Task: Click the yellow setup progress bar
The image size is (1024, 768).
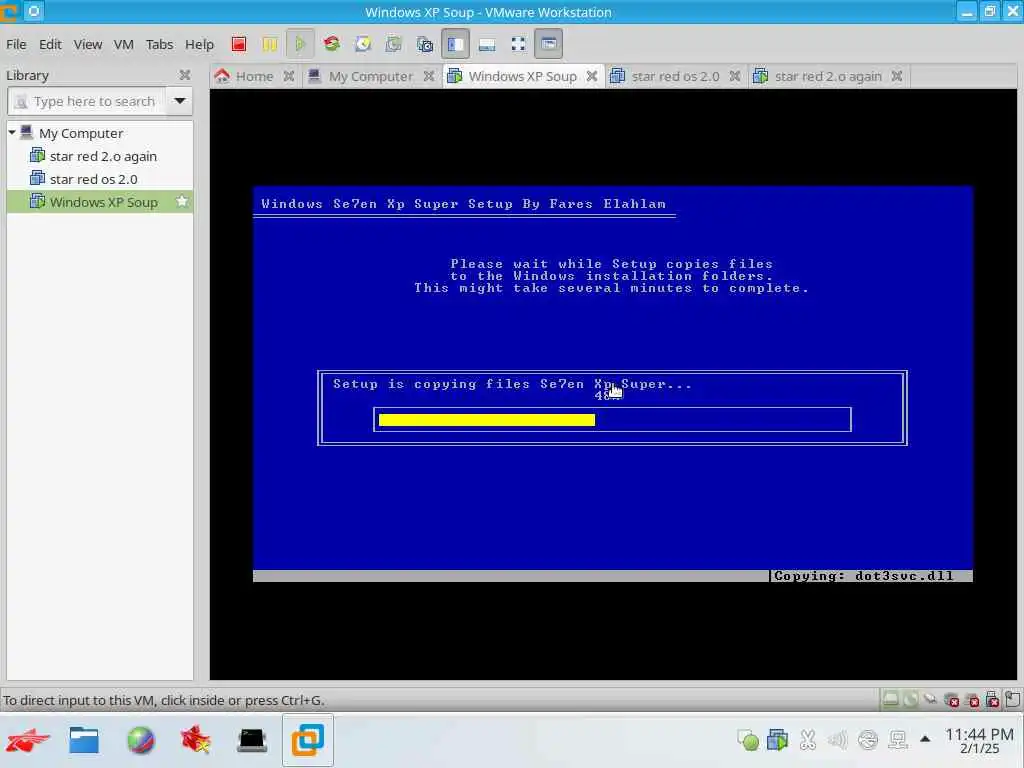Action: pyautogui.click(x=487, y=420)
